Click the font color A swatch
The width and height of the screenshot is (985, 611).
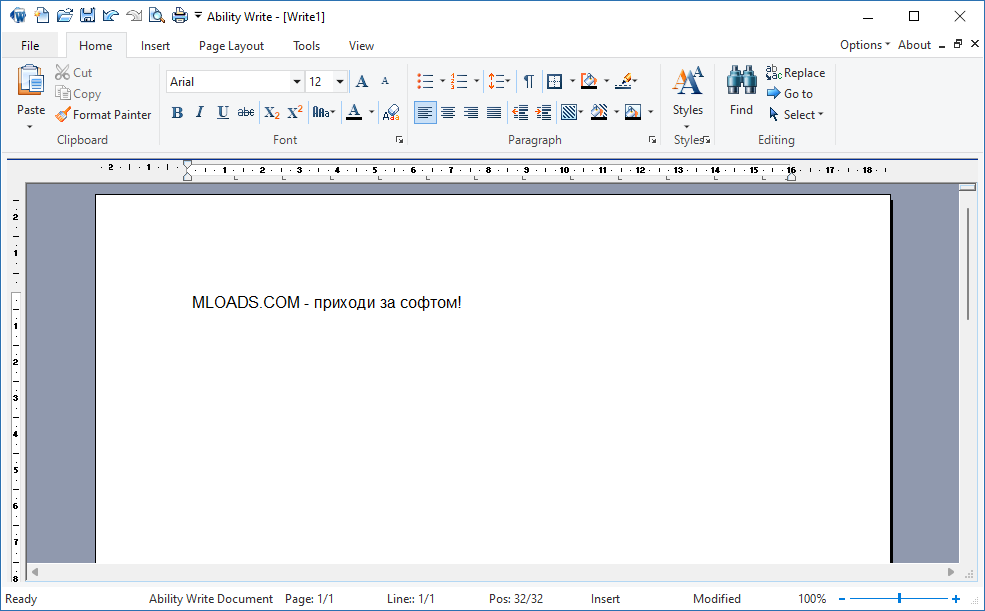[354, 112]
